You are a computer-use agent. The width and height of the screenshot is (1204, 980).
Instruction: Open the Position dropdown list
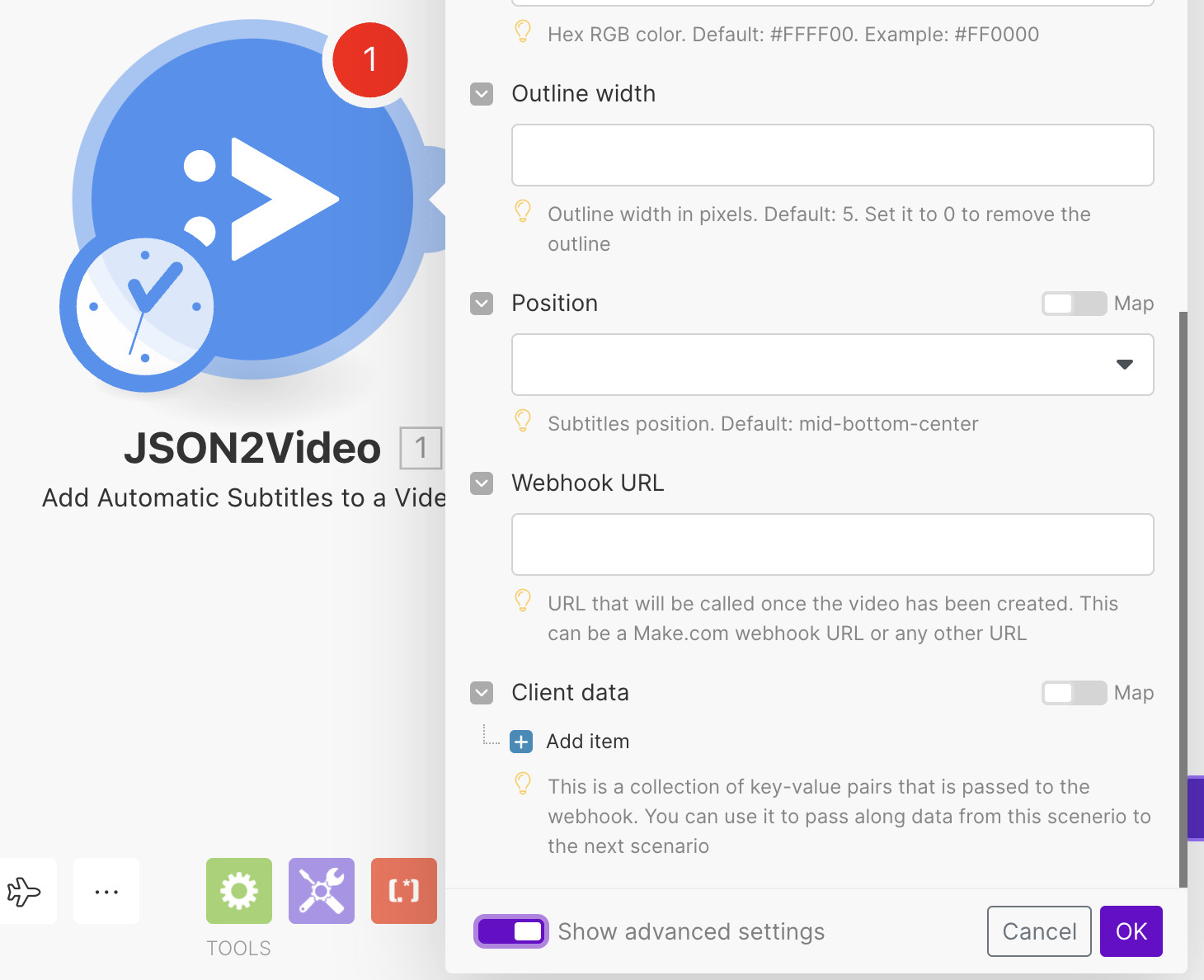pyautogui.click(x=833, y=365)
